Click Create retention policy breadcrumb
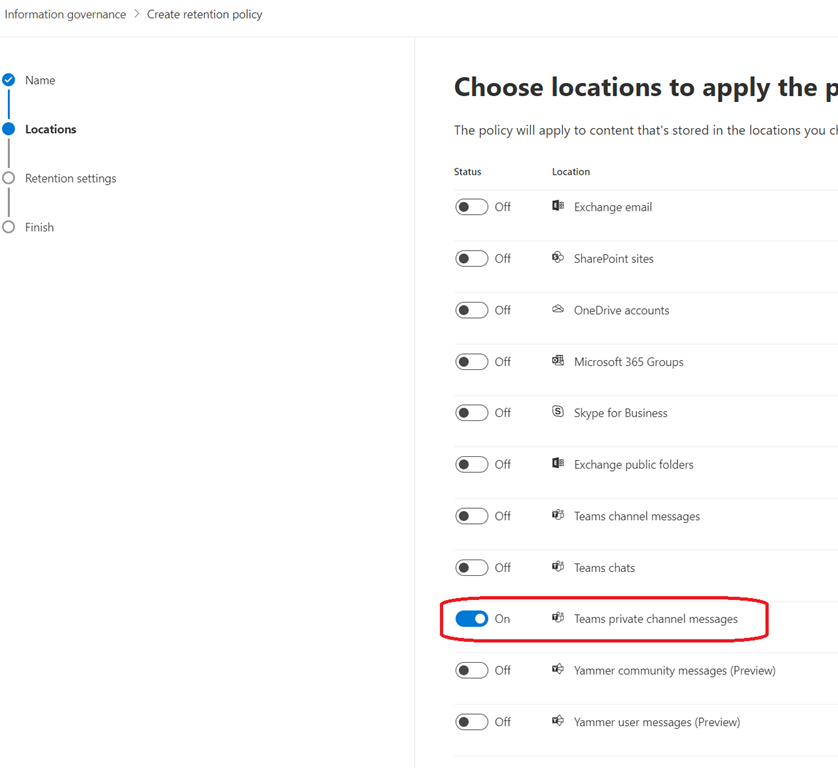Screen dimensions: 838x768 pyautogui.click(x=204, y=15)
